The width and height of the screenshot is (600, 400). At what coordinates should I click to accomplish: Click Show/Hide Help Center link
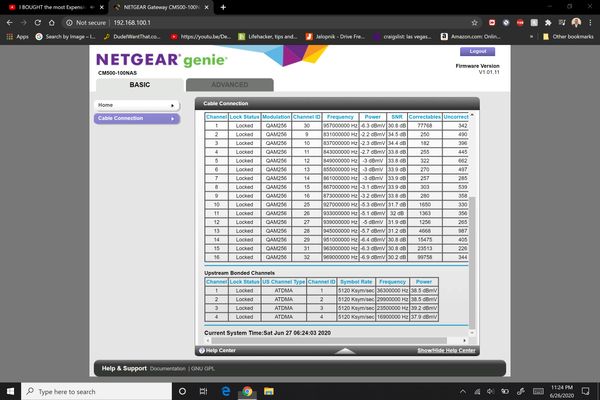(x=446, y=350)
